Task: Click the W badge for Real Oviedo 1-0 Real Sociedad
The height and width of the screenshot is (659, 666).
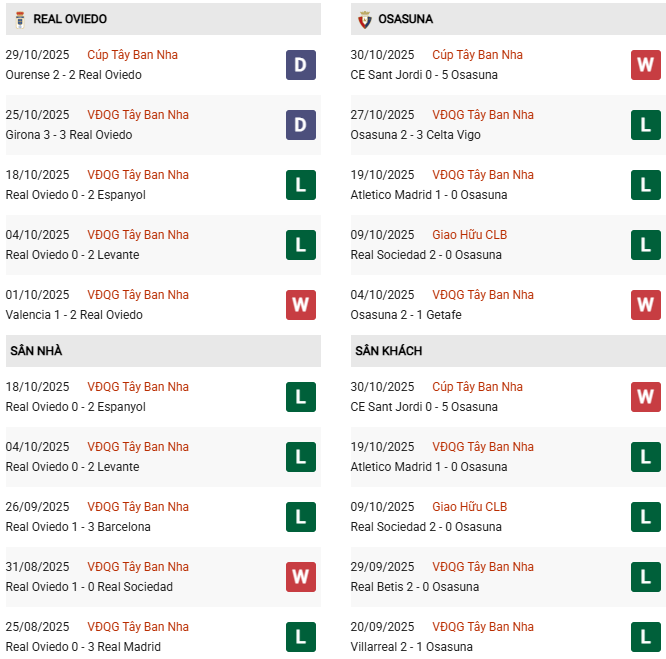Action: click(x=301, y=577)
